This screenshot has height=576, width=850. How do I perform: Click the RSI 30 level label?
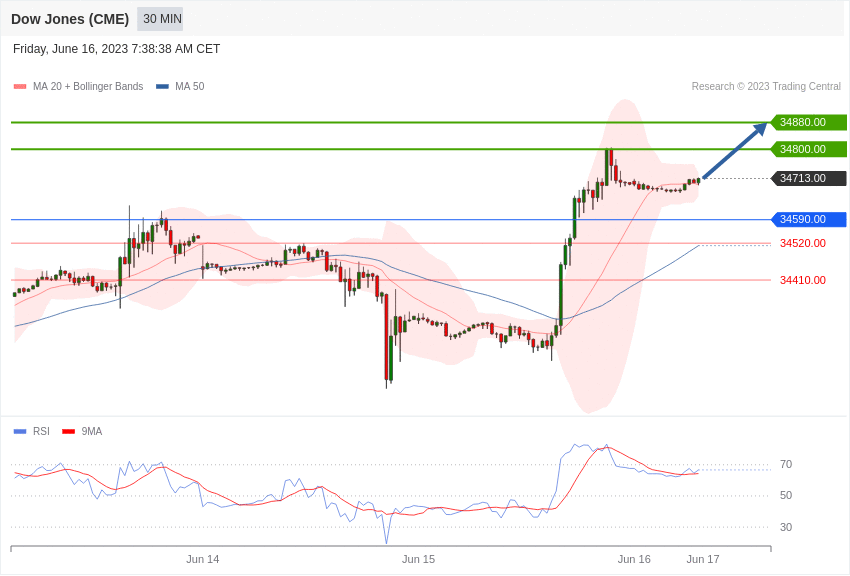point(786,527)
